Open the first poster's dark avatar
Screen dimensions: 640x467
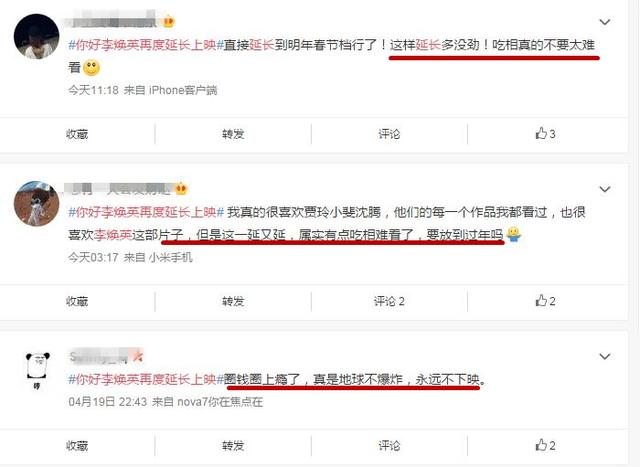(x=36, y=36)
